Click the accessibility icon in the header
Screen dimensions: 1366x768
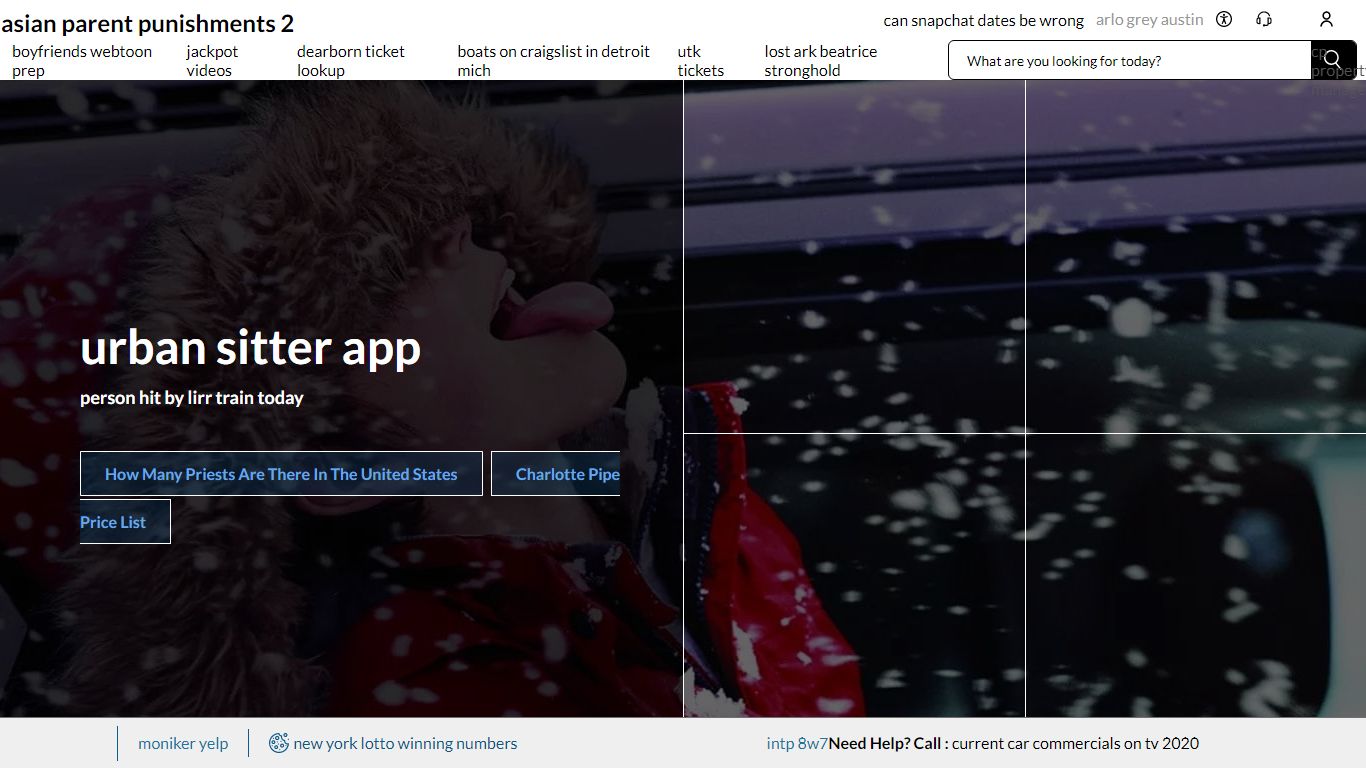[1224, 19]
